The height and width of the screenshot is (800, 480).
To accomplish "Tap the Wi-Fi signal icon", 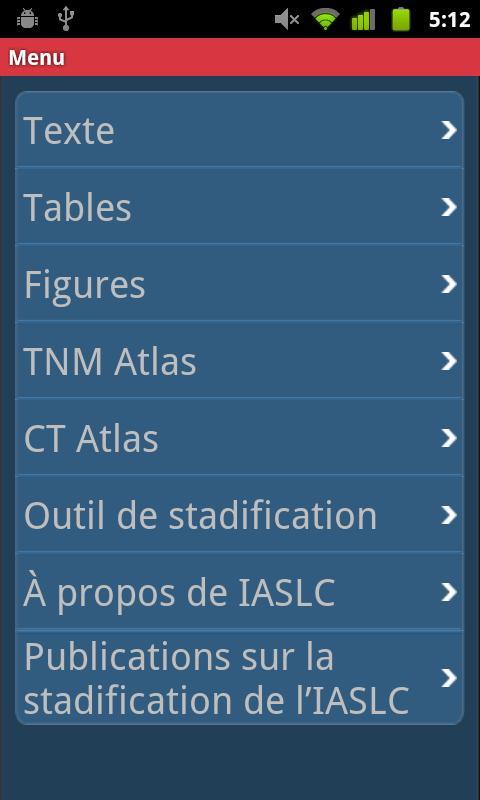I will [x=326, y=19].
